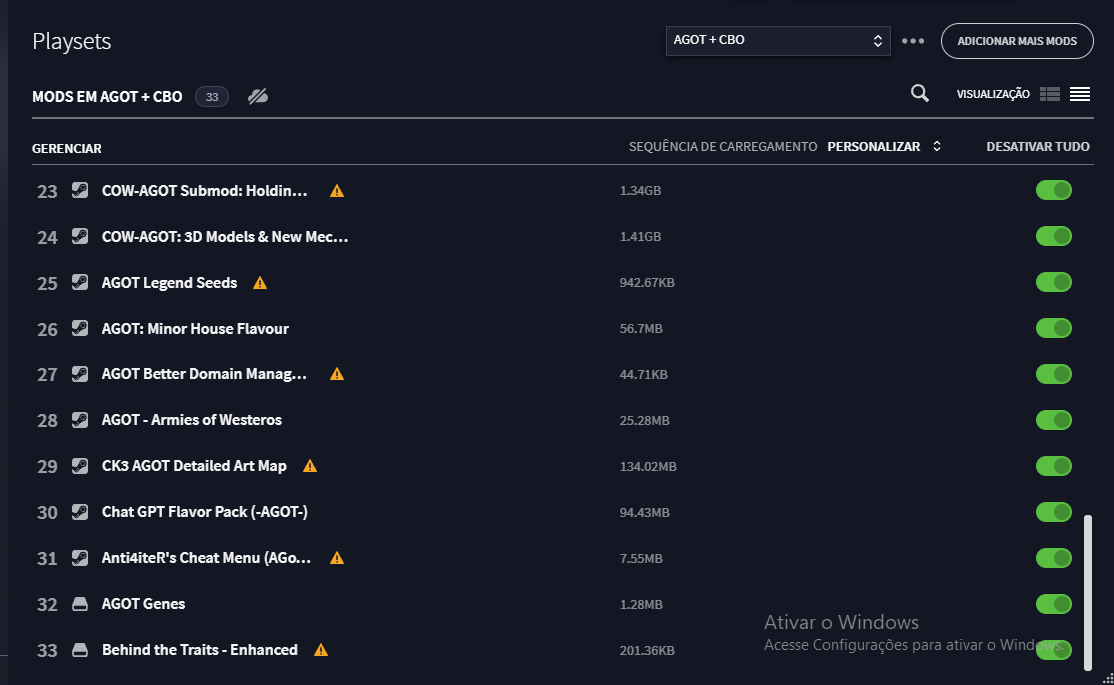Click Desativar Tudo to disable all mods
The image size is (1114, 685).
pyautogui.click(x=1037, y=147)
